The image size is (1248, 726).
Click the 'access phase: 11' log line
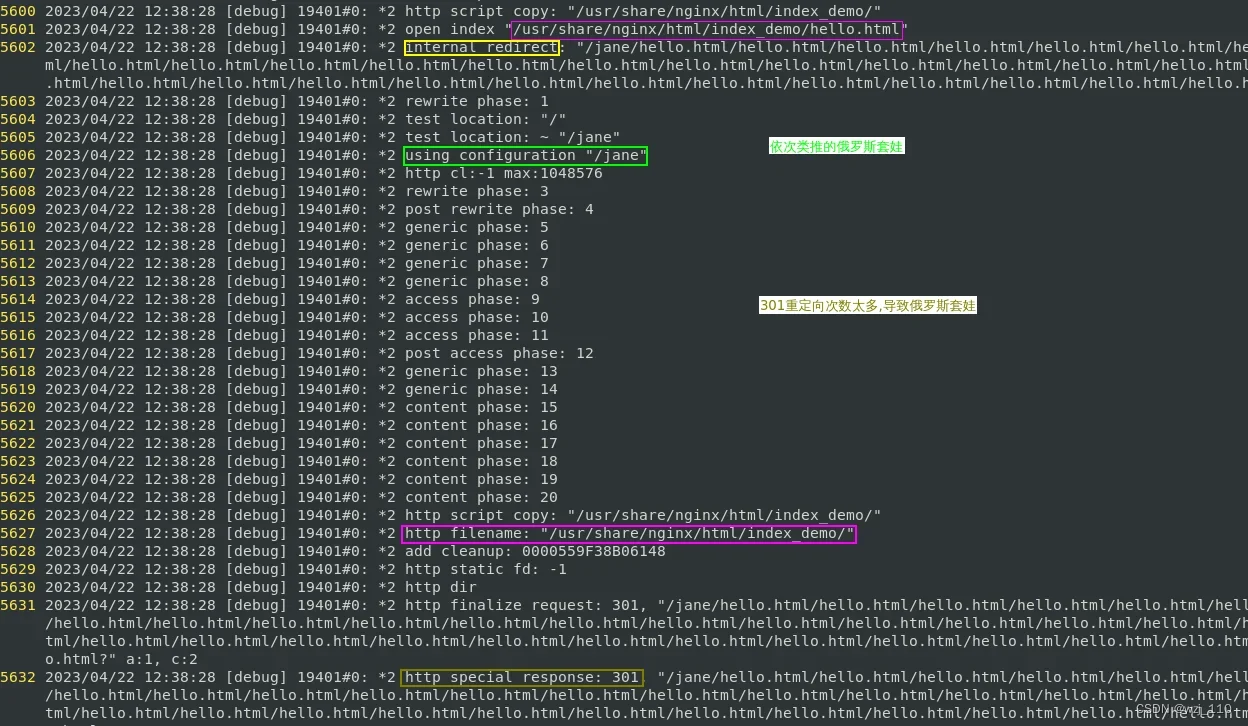pos(275,335)
